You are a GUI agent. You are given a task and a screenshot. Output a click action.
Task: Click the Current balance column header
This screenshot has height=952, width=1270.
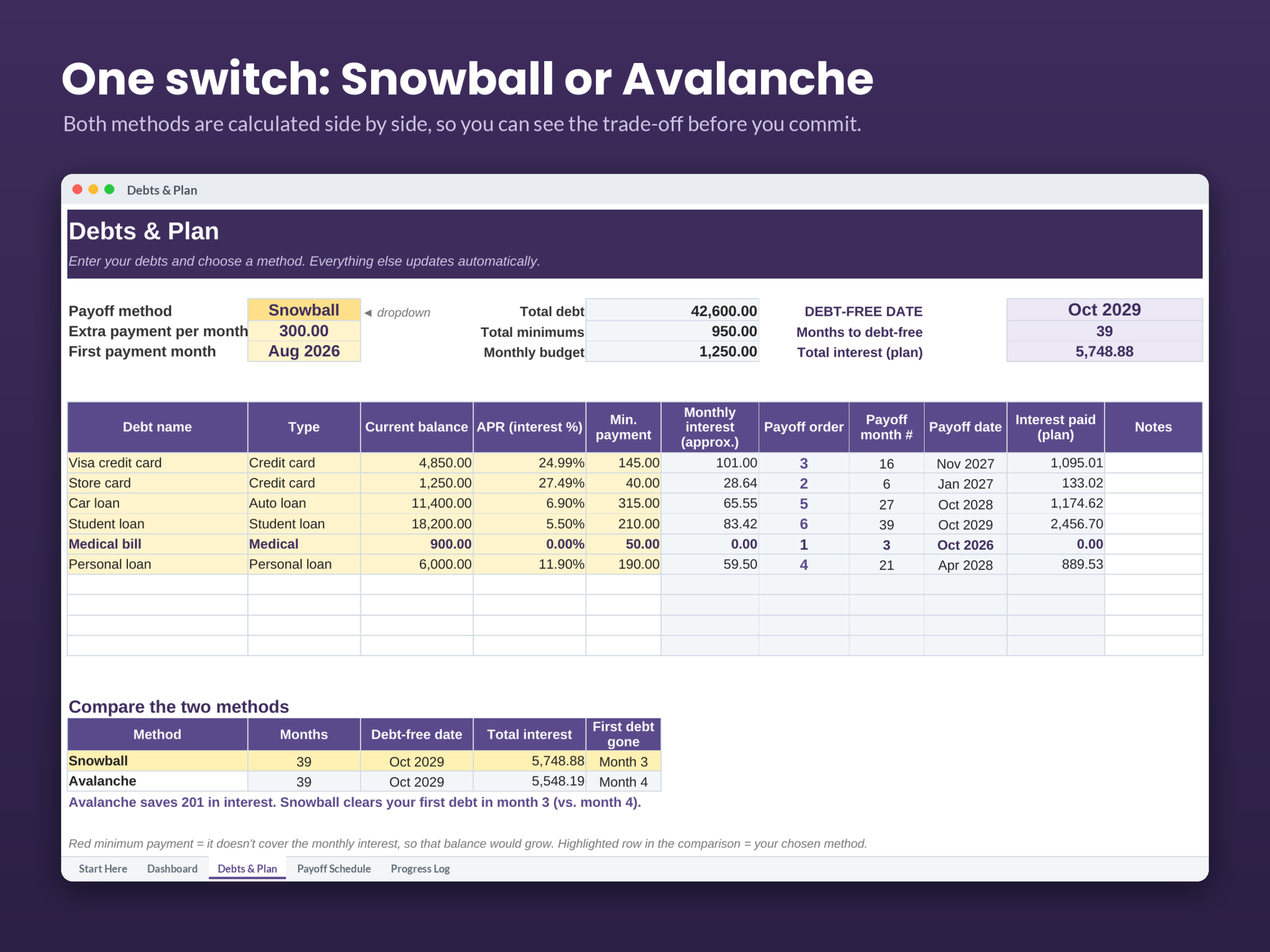(416, 427)
